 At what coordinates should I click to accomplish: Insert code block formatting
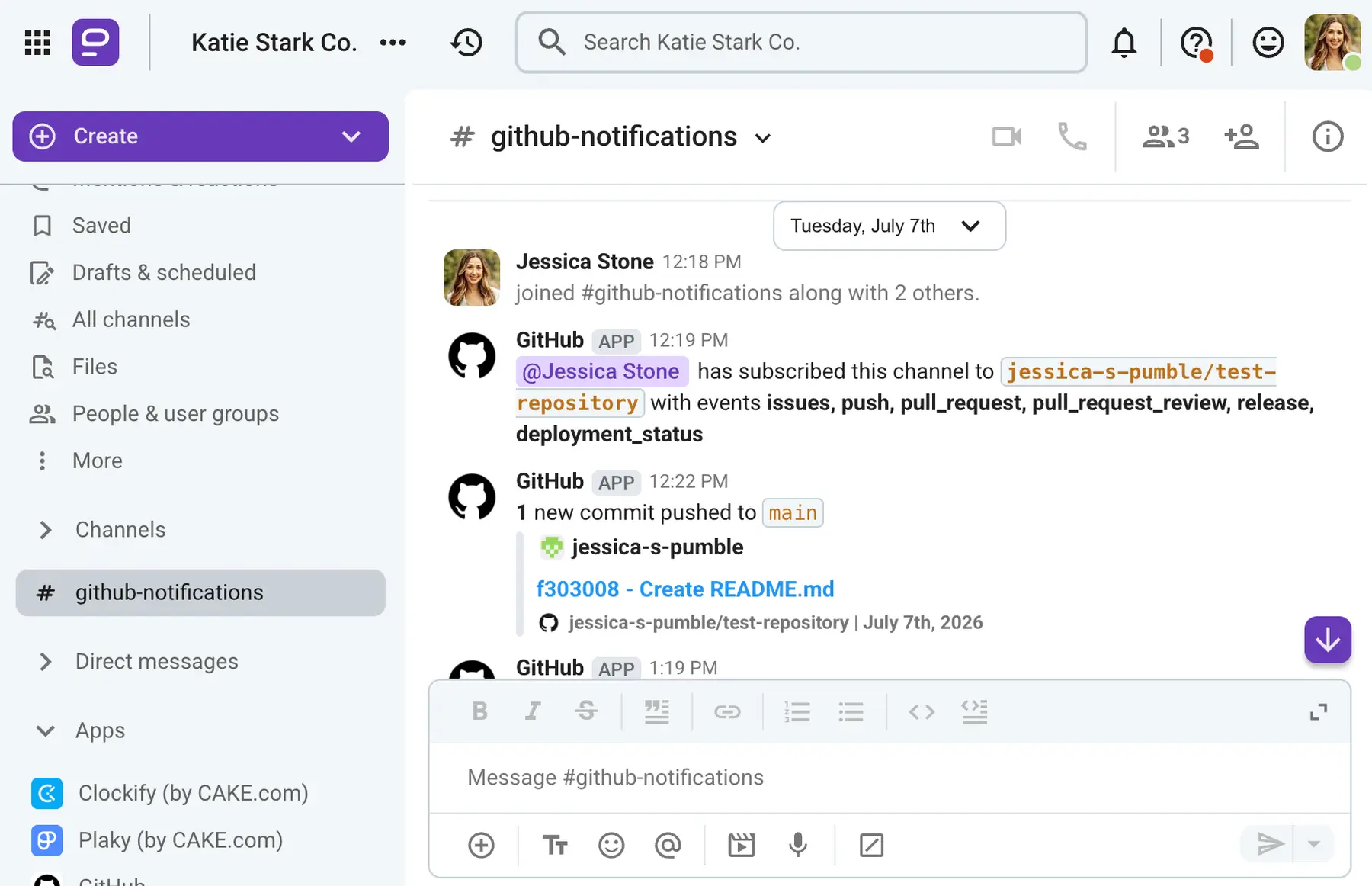974,711
